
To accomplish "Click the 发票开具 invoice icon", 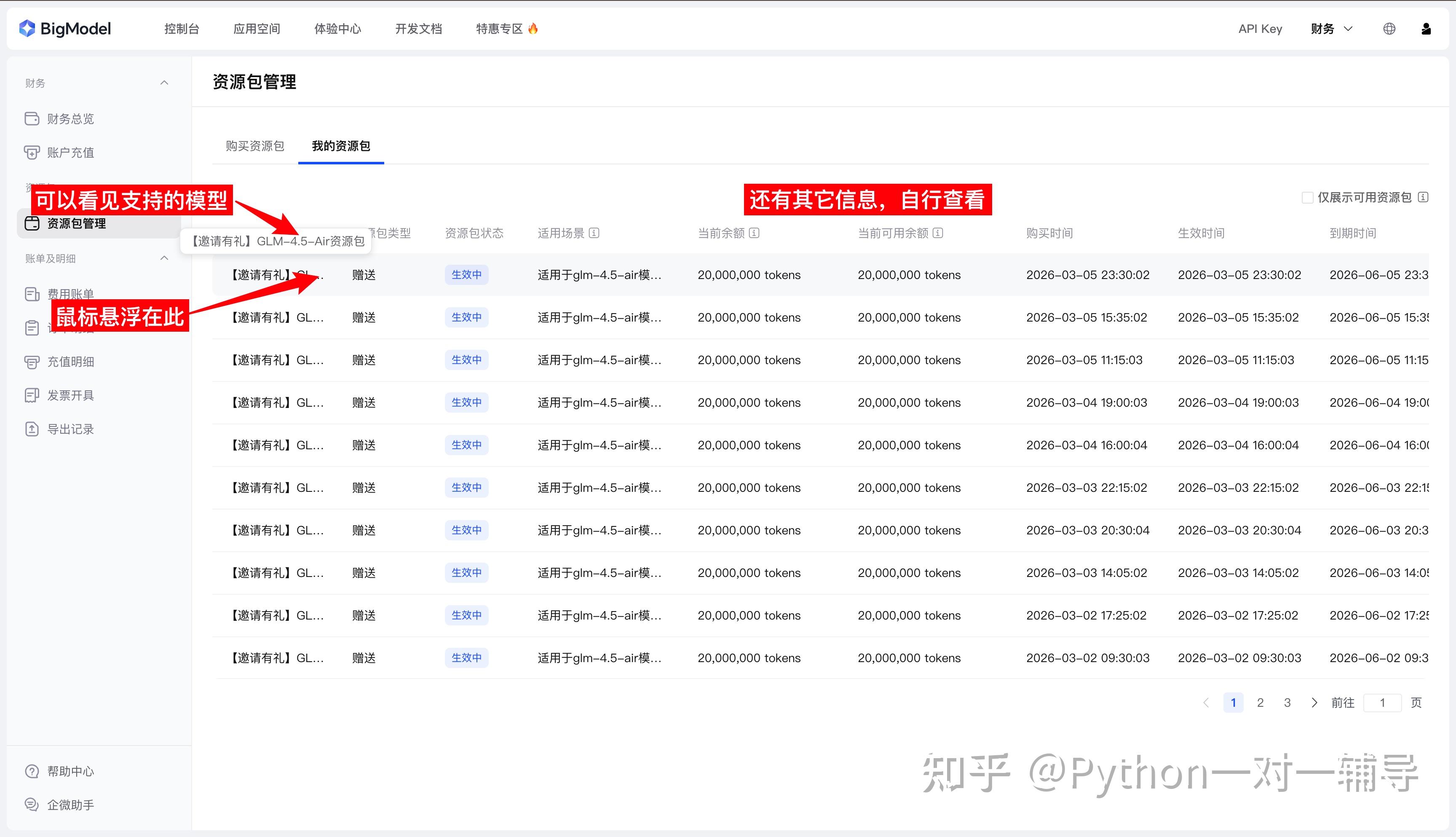I will click(32, 395).
